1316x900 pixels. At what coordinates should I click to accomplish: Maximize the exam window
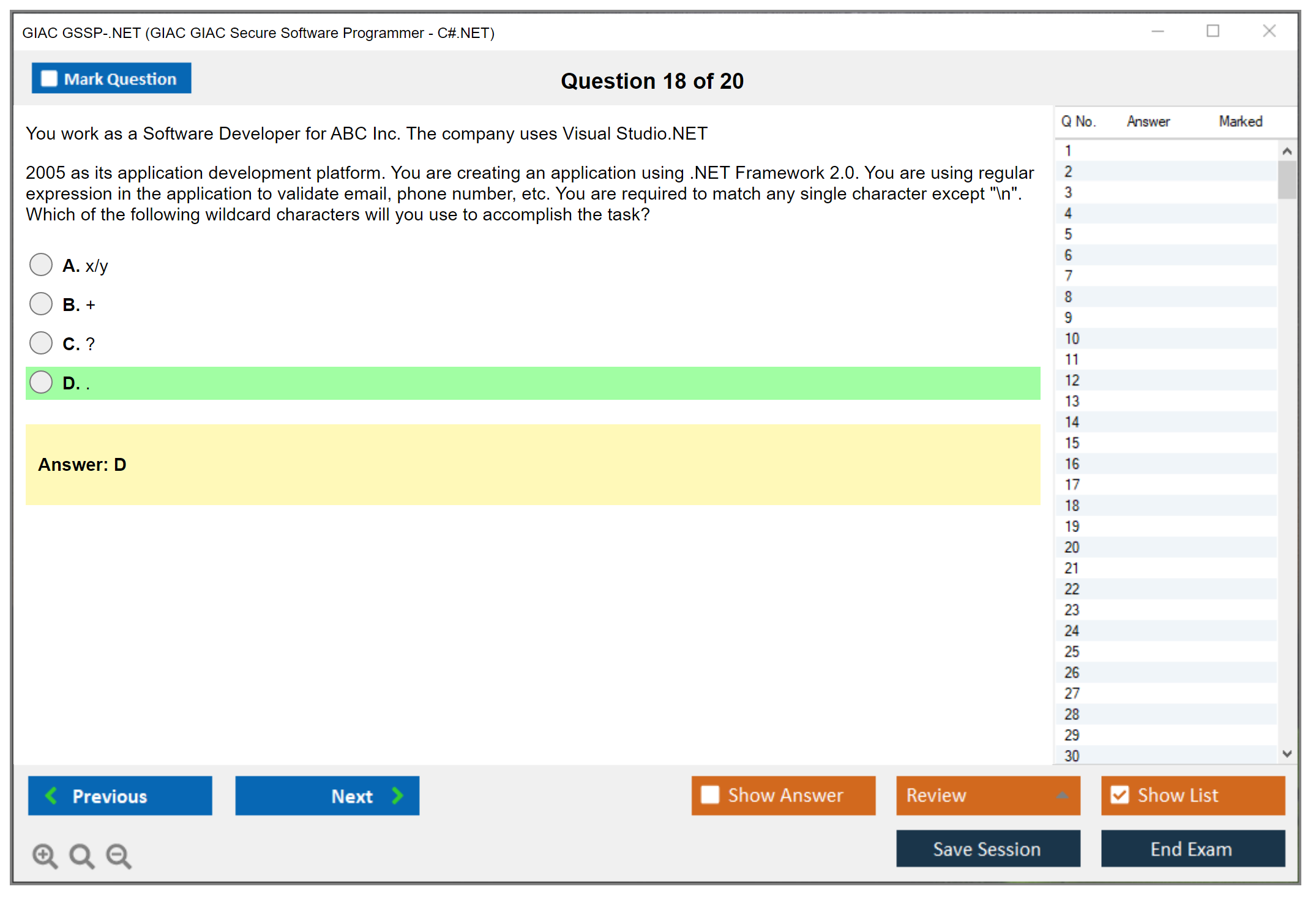coord(1213,31)
